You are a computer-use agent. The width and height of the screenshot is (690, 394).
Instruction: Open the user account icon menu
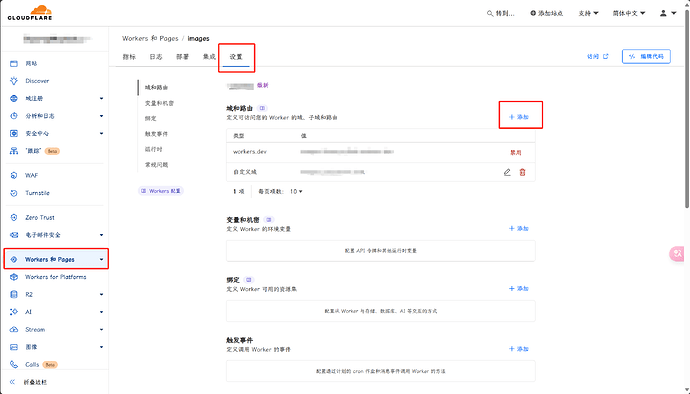pyautogui.click(x=667, y=13)
